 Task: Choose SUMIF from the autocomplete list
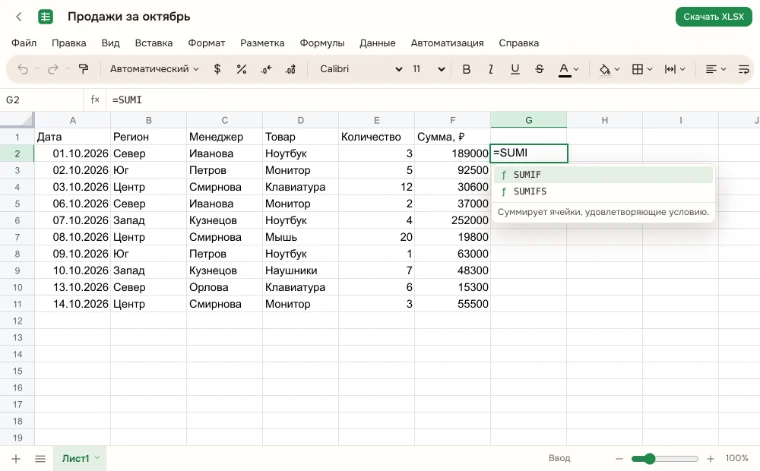point(603,175)
